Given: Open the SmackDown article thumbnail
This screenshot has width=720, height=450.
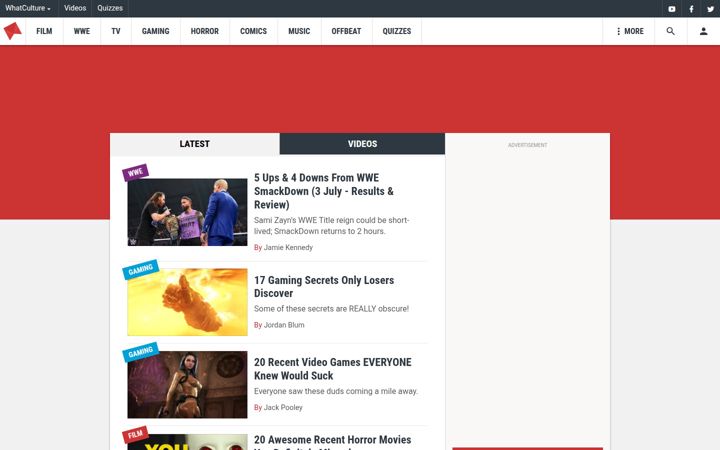Looking at the screenshot, I should tap(187, 212).
